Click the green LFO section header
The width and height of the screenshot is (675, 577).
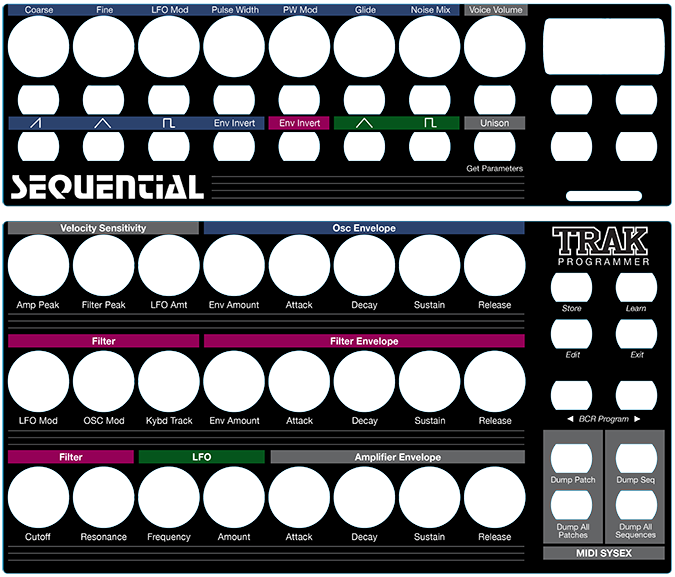201,457
